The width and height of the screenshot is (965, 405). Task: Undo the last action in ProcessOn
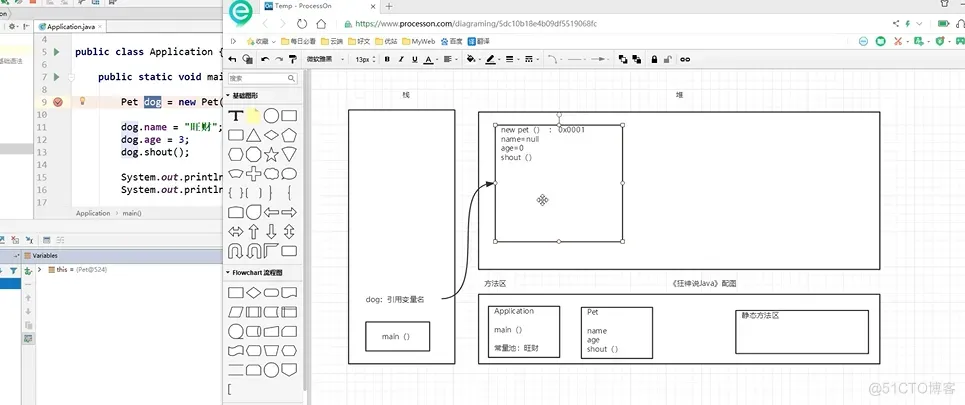coord(265,59)
